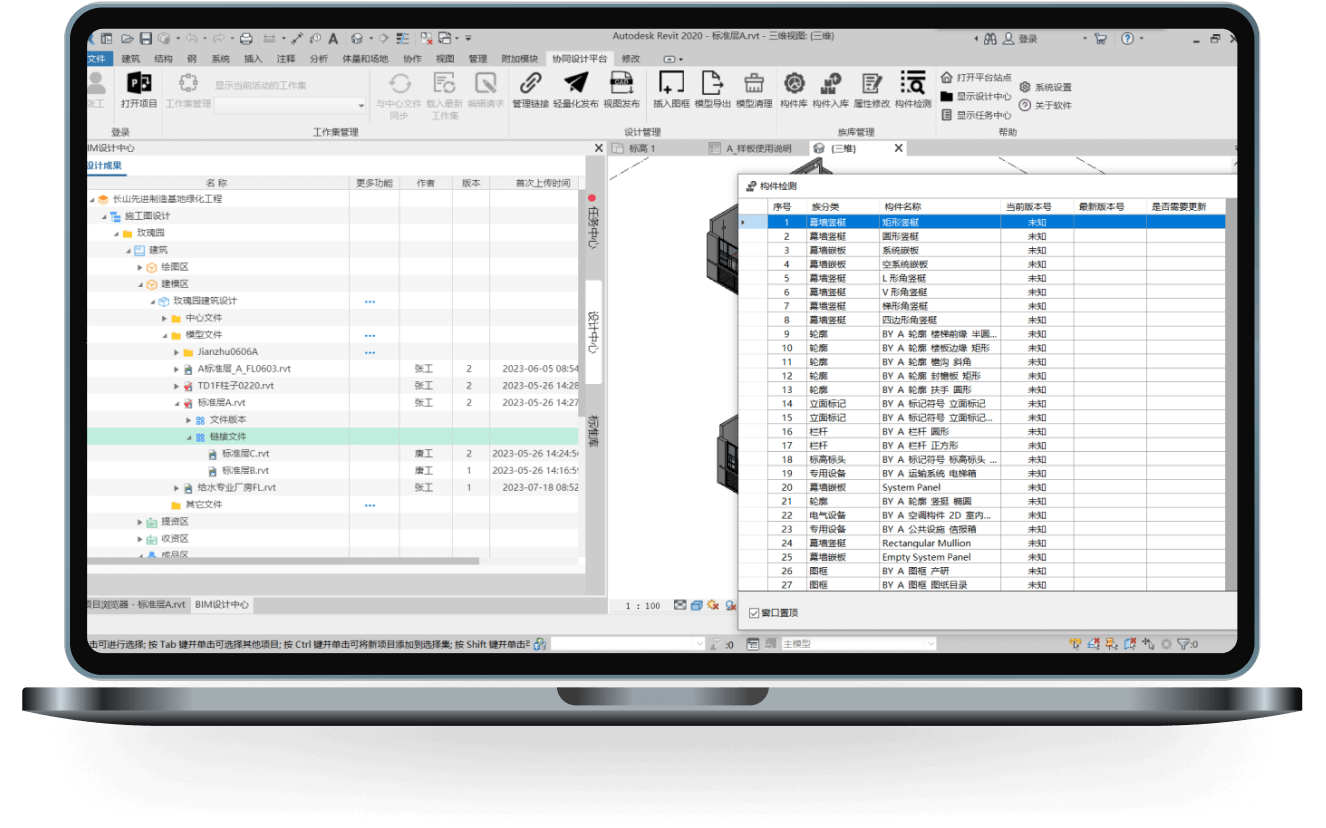1326x828 pixels.
Task: Select the 给水专业厂房FL.rvt tree row
Action: [x=333, y=488]
